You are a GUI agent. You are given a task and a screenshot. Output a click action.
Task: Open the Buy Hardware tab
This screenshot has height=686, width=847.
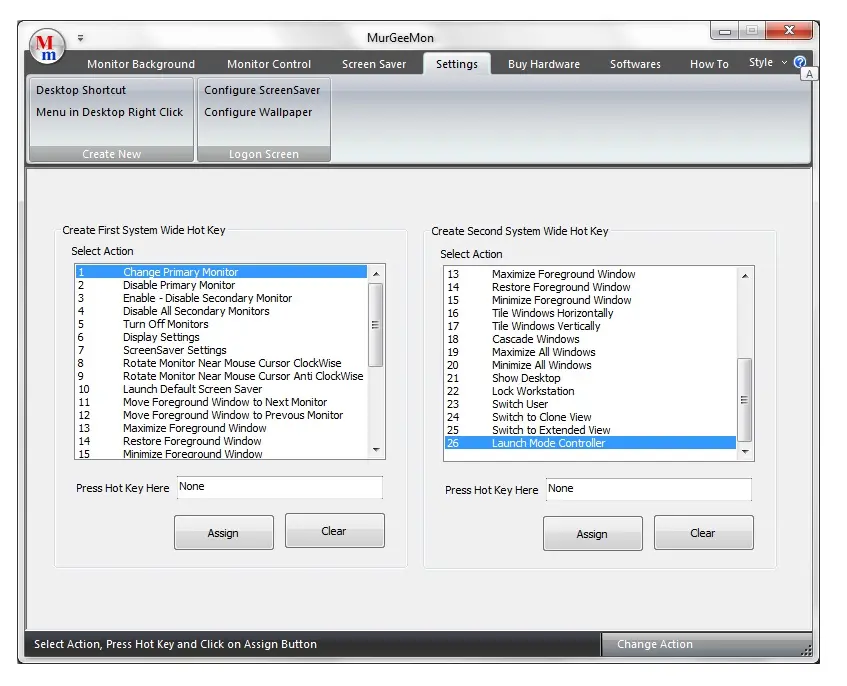pos(543,64)
